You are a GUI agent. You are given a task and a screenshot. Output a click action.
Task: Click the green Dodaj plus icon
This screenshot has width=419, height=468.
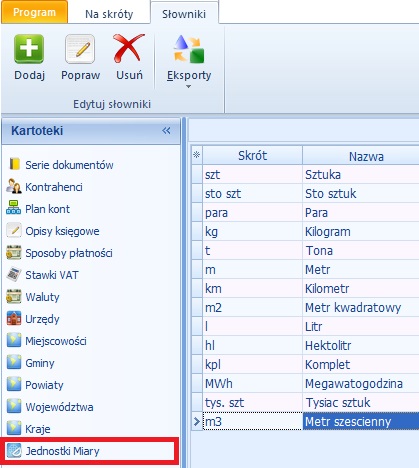[x=29, y=49]
